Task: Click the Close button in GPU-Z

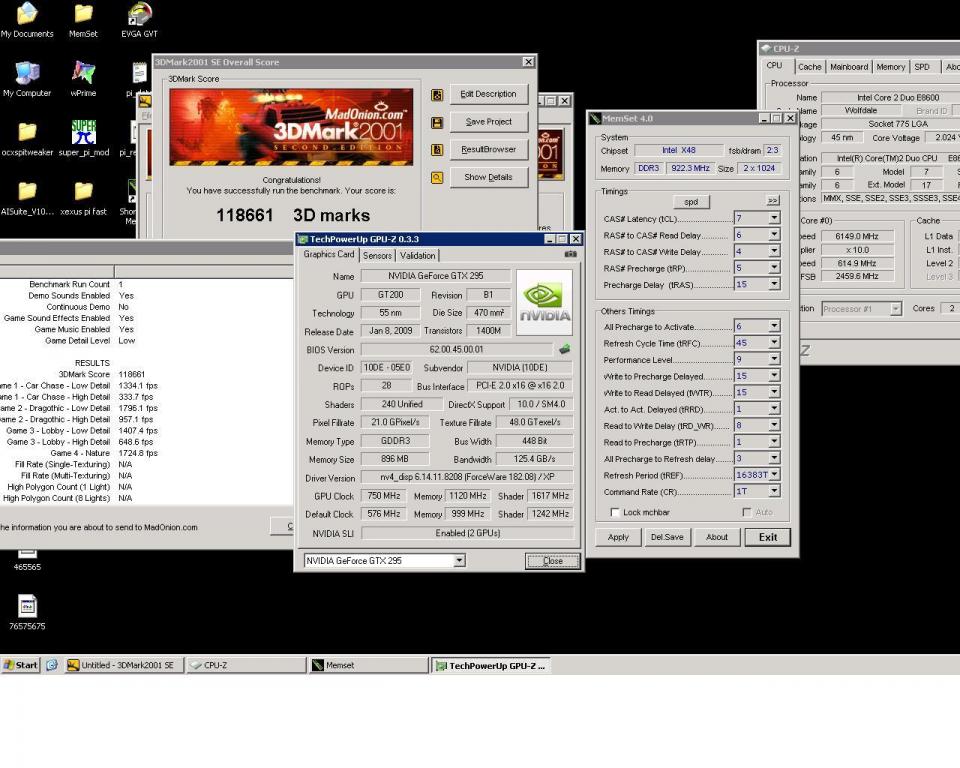Action: coord(553,561)
